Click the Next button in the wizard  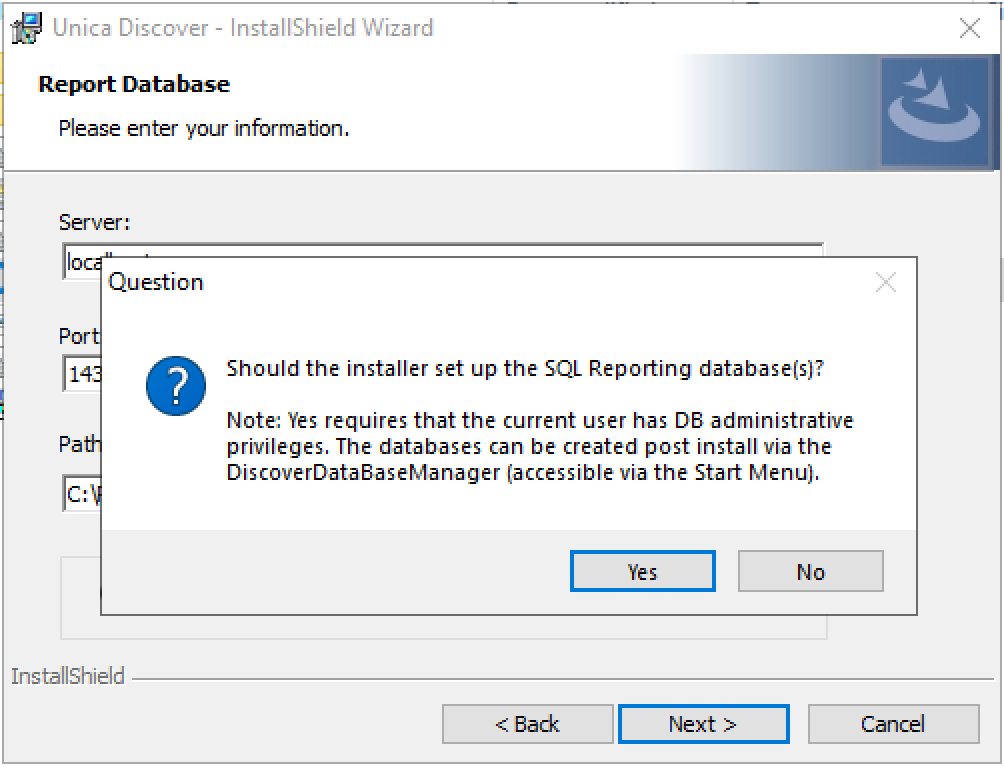[x=703, y=724]
